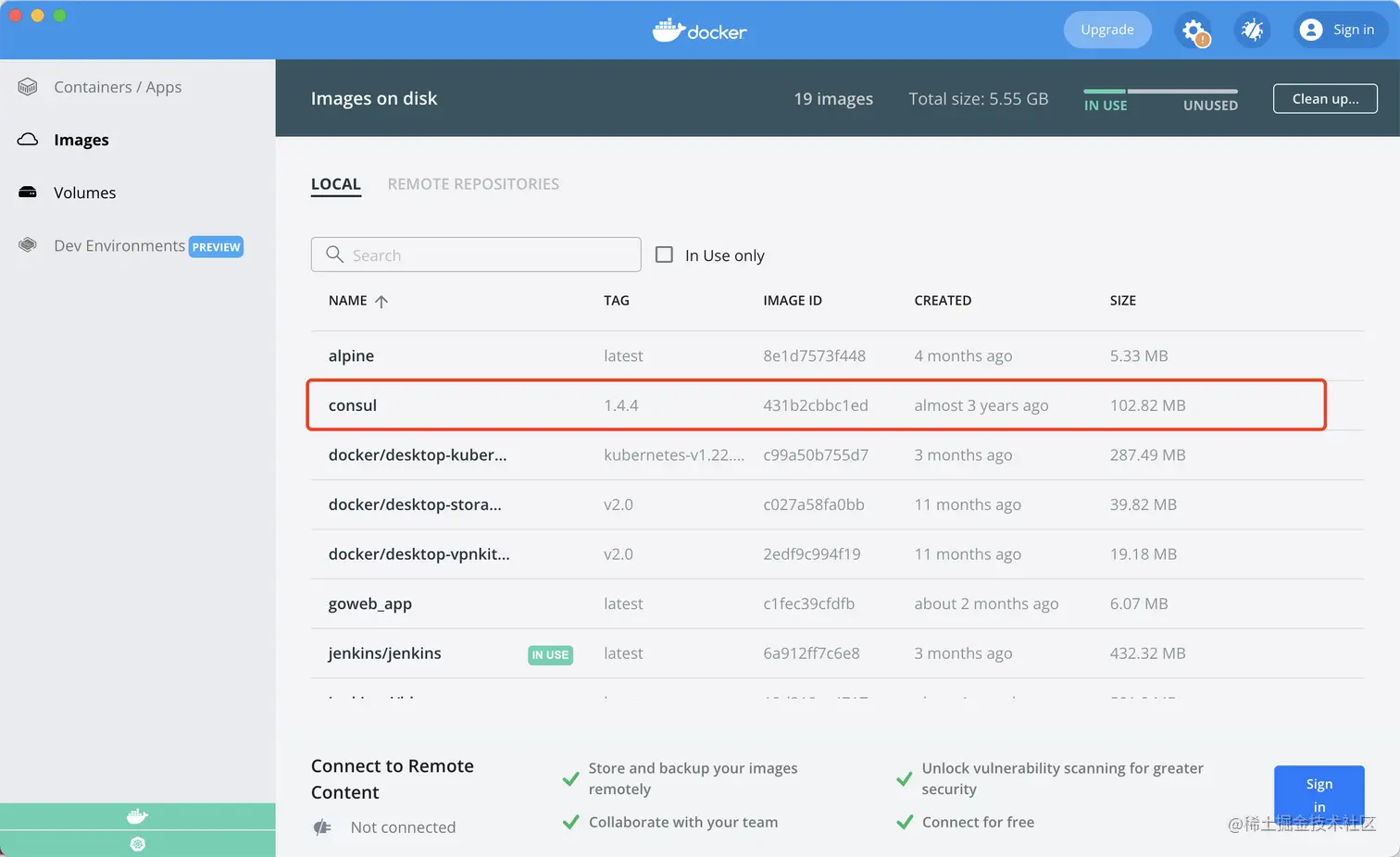Enable the In Use only checkbox

664,254
